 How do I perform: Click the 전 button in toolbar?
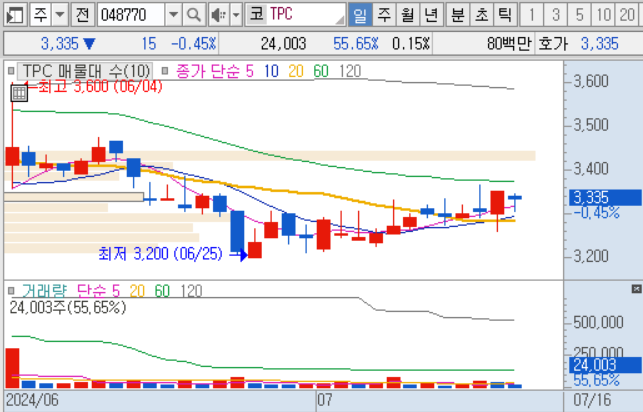point(83,15)
